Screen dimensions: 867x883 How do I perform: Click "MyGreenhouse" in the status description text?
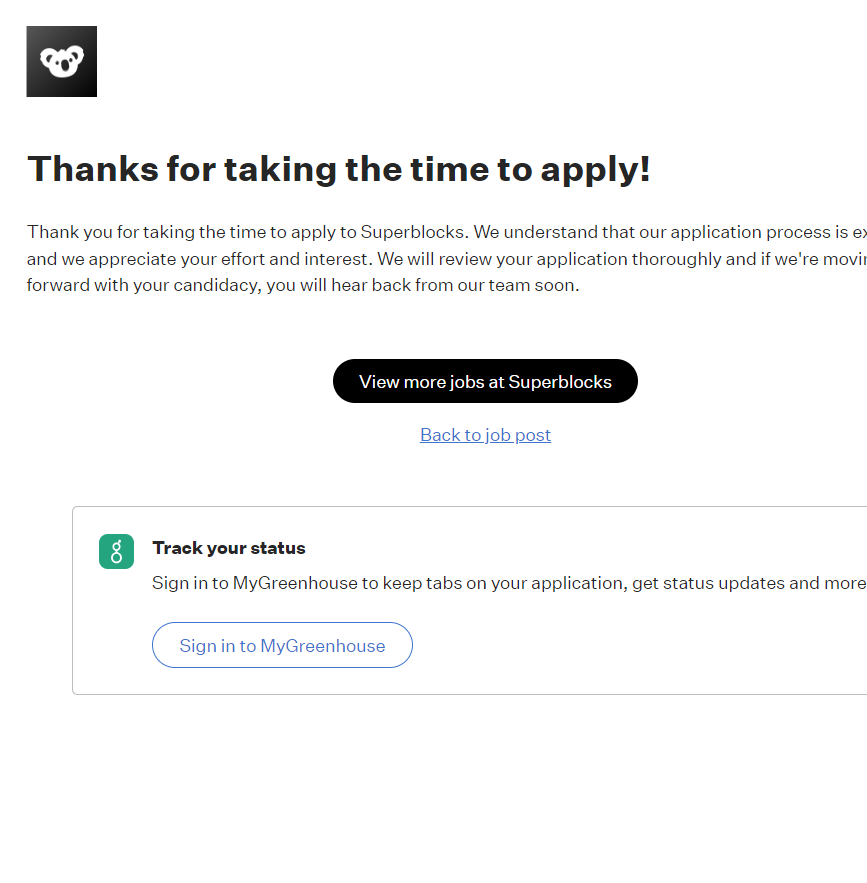point(295,583)
